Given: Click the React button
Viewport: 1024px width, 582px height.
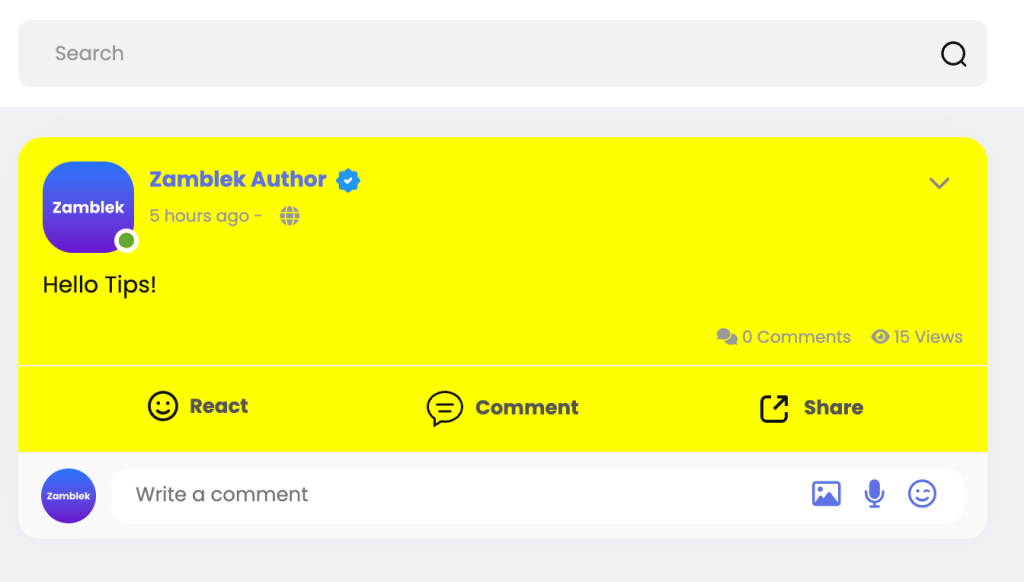Looking at the screenshot, I should [198, 406].
